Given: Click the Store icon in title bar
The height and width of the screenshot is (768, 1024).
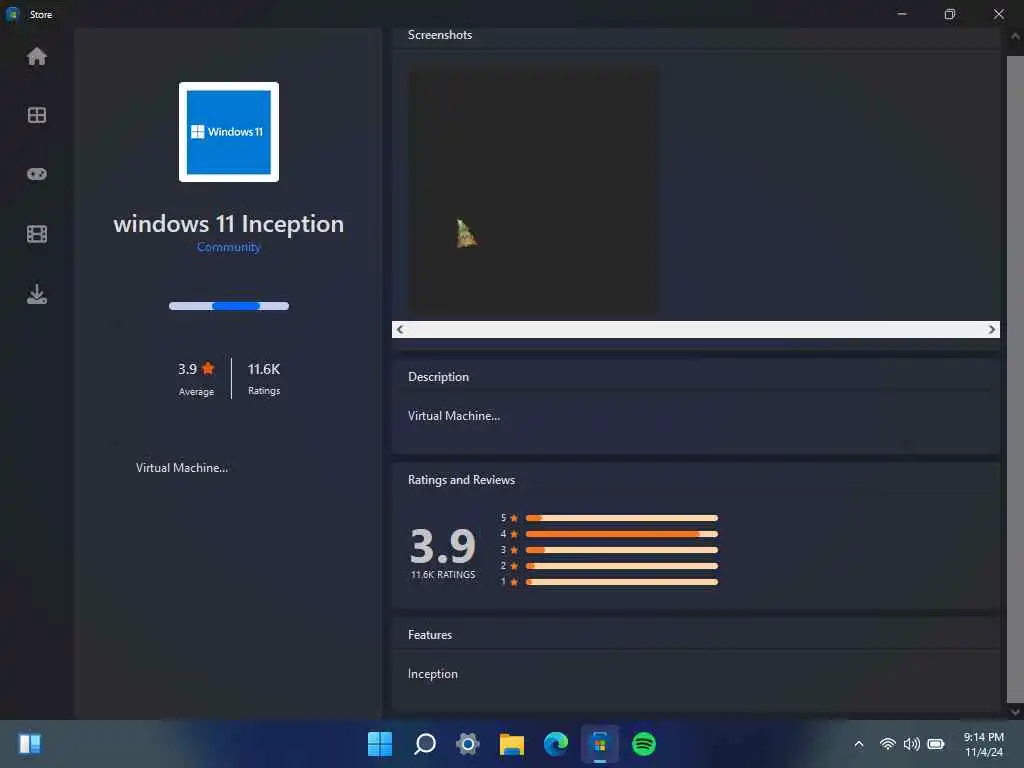Looking at the screenshot, I should [12, 14].
